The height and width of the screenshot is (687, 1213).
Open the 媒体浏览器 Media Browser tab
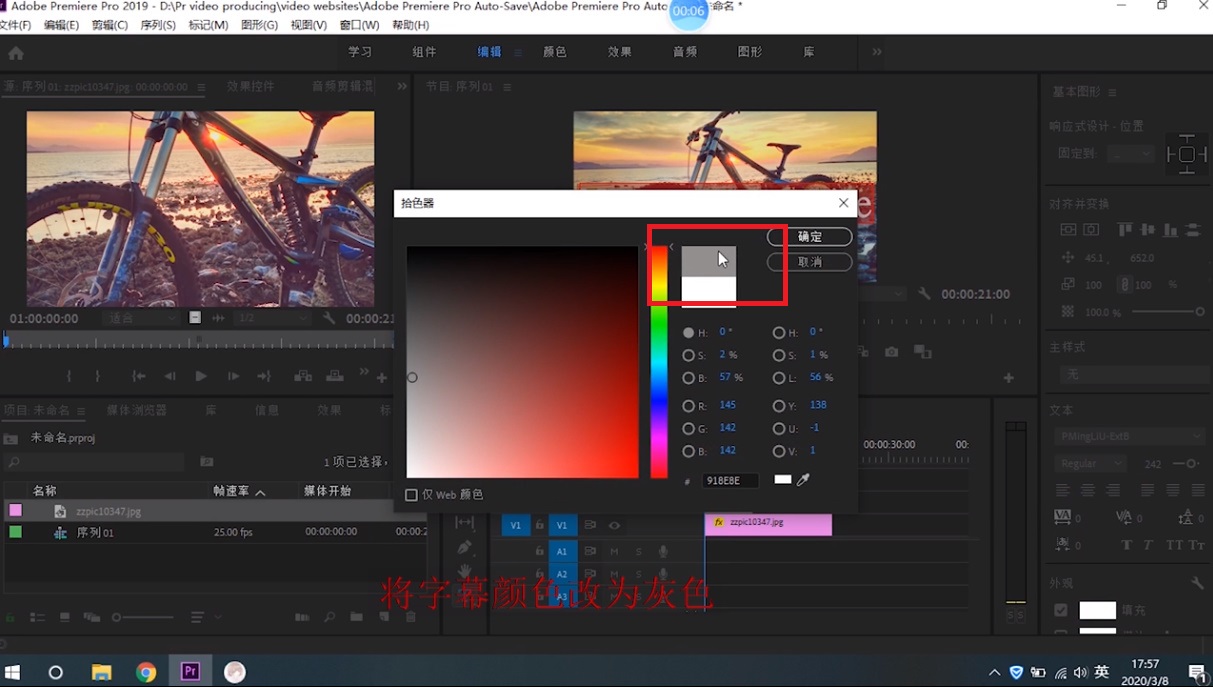137,411
